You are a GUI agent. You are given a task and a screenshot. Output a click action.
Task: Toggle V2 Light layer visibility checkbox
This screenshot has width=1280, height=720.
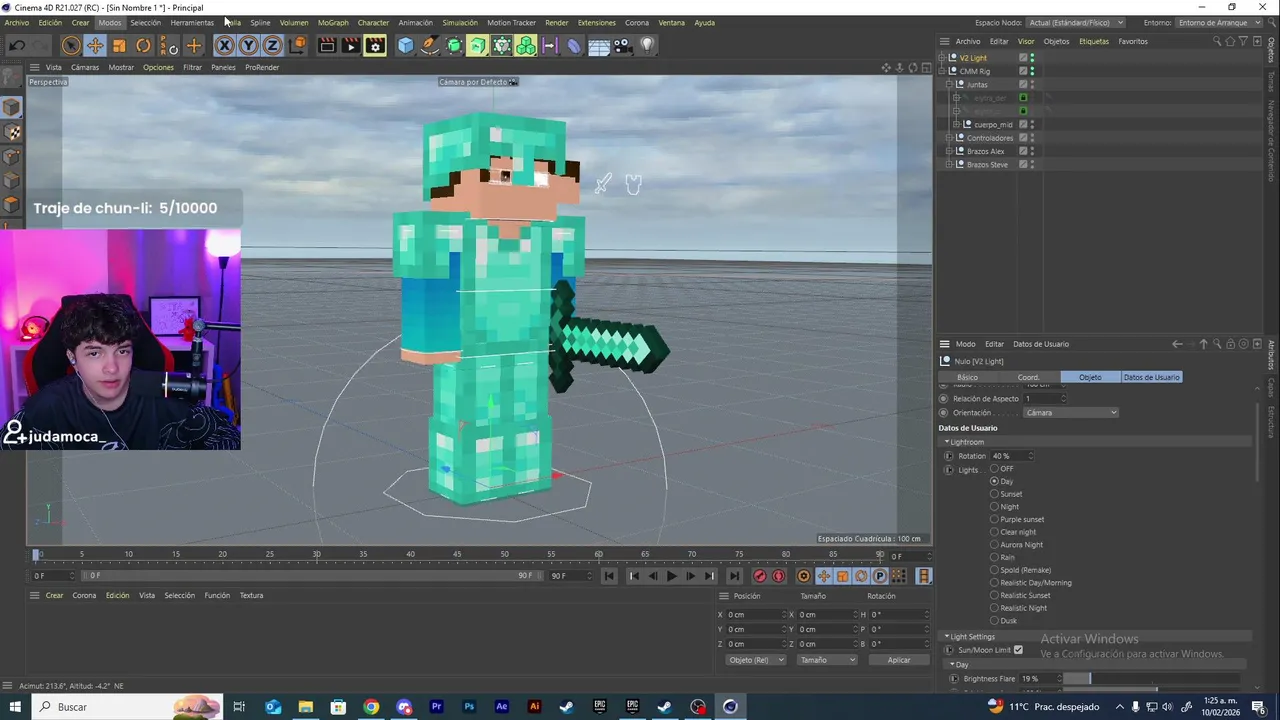[x=1023, y=58]
